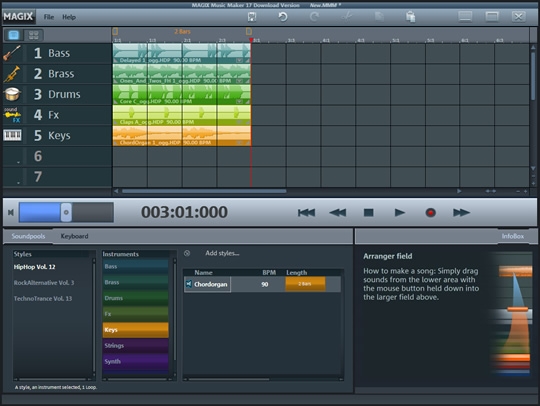Click the Undo arrow icon
540x406 pixels.
tap(283, 17)
